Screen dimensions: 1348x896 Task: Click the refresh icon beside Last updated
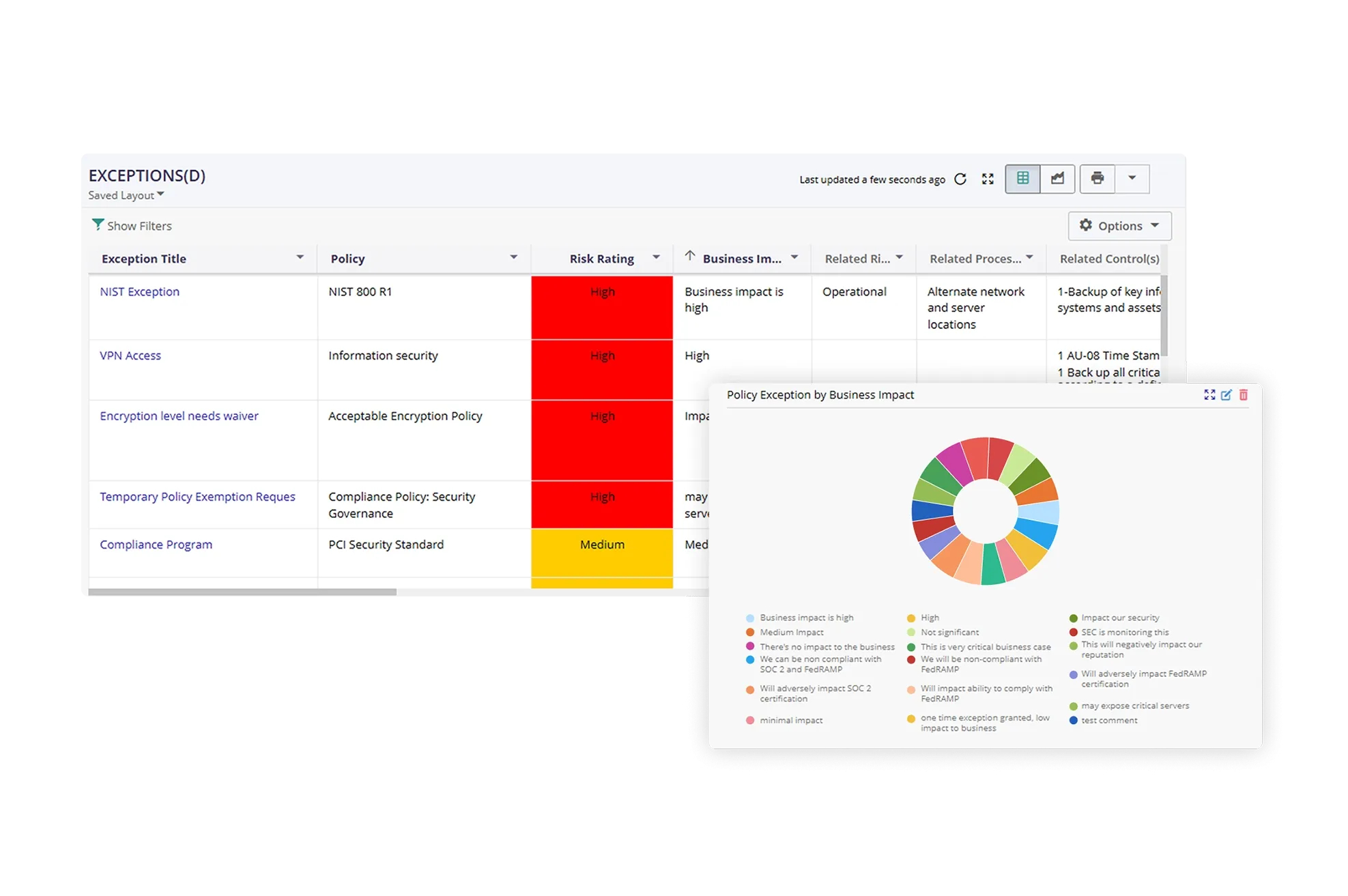(960, 179)
